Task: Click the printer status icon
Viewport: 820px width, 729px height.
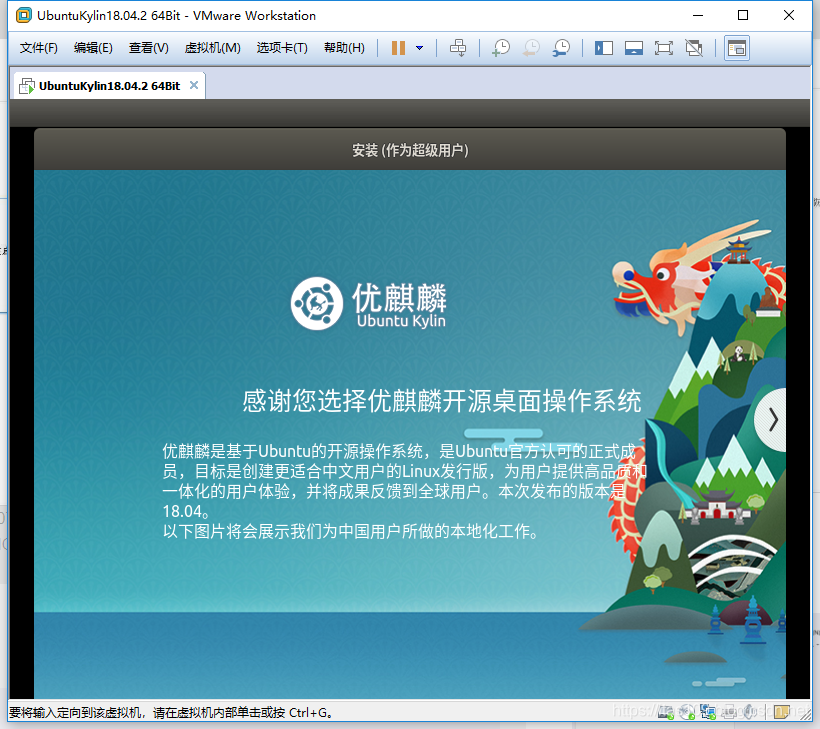Action: pos(729,712)
